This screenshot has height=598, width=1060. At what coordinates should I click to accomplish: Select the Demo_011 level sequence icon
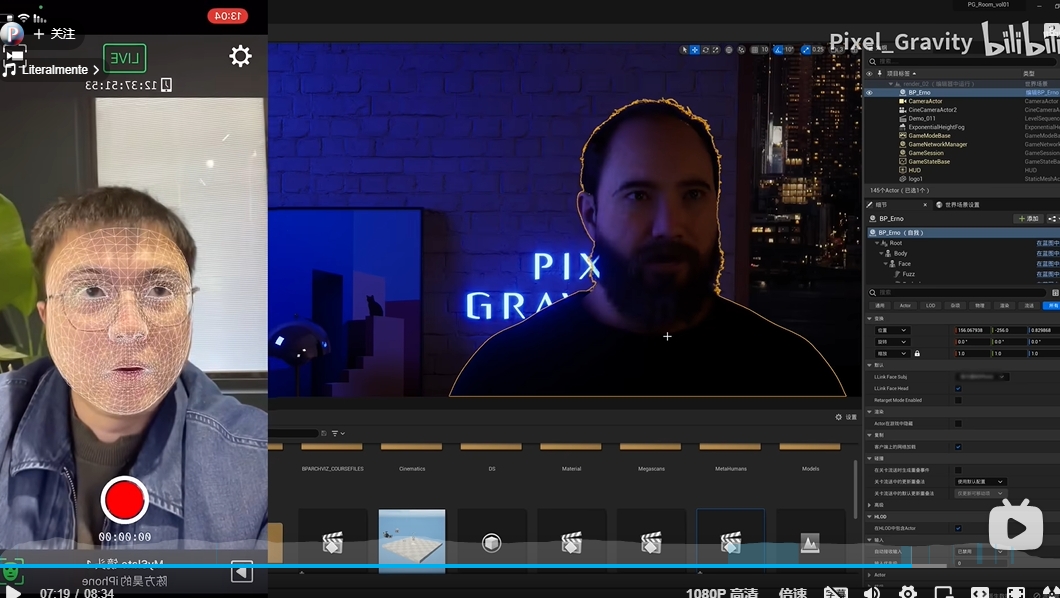coord(902,118)
